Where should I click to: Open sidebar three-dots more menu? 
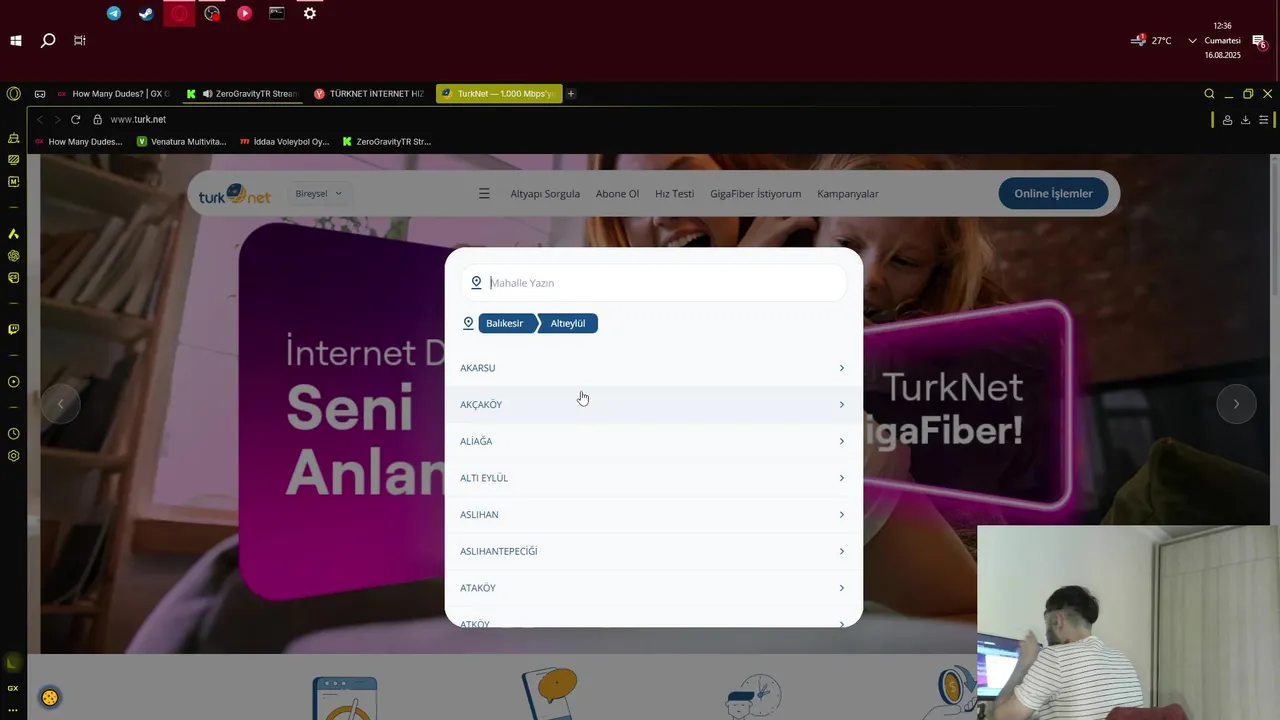[x=13, y=710]
